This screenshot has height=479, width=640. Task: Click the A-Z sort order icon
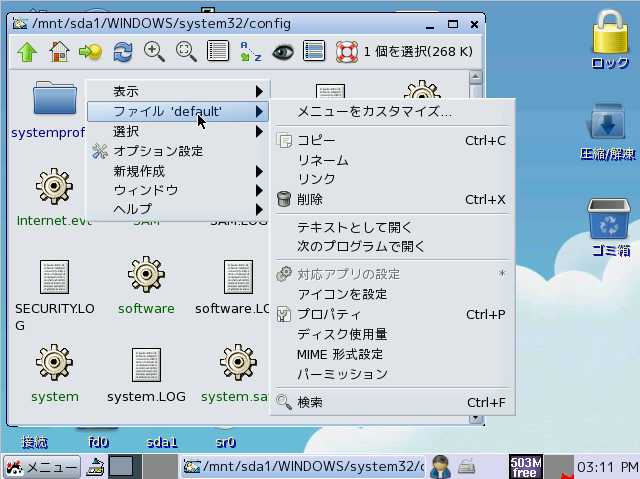point(250,51)
